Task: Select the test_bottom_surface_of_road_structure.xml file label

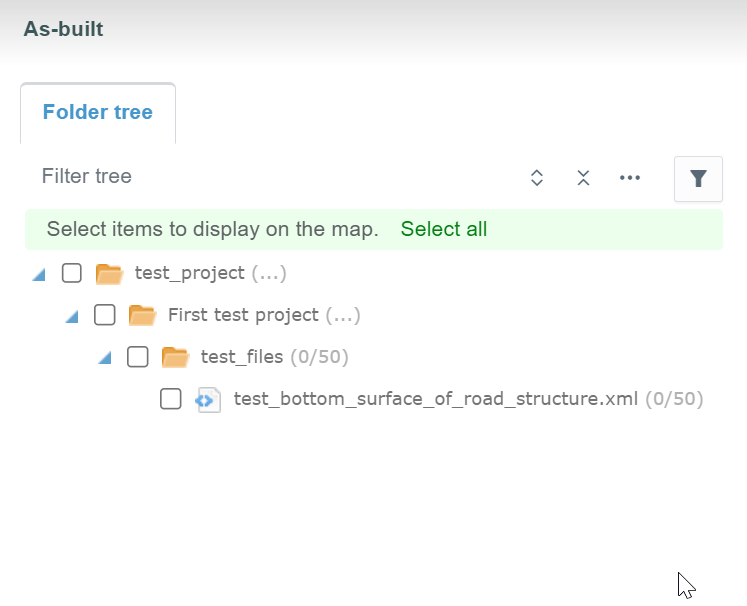Action: pos(435,399)
